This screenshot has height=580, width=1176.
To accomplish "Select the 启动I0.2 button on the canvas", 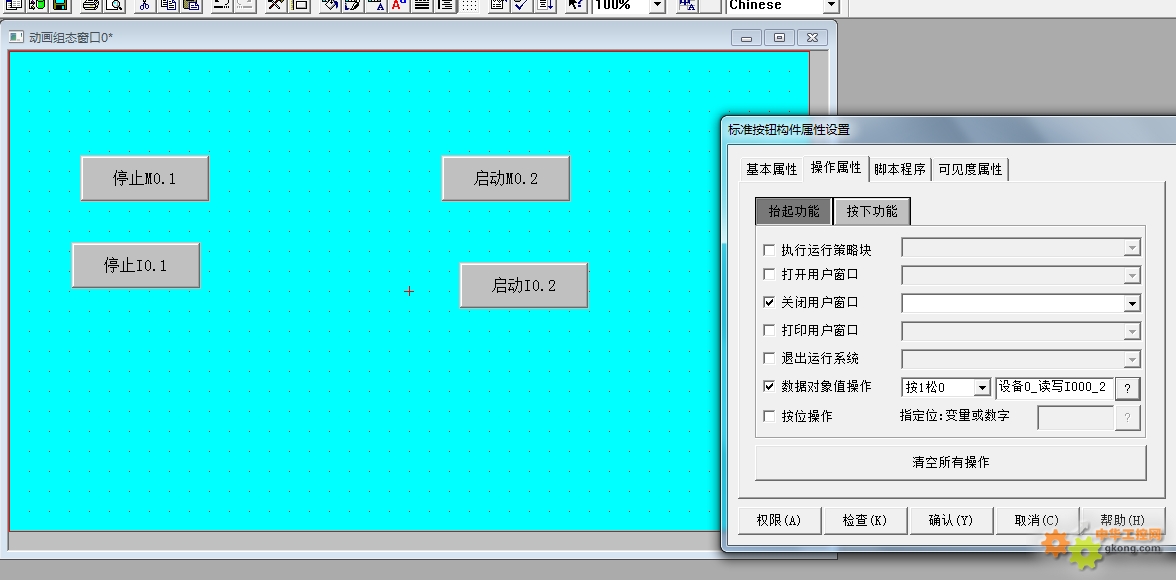I will (x=524, y=286).
